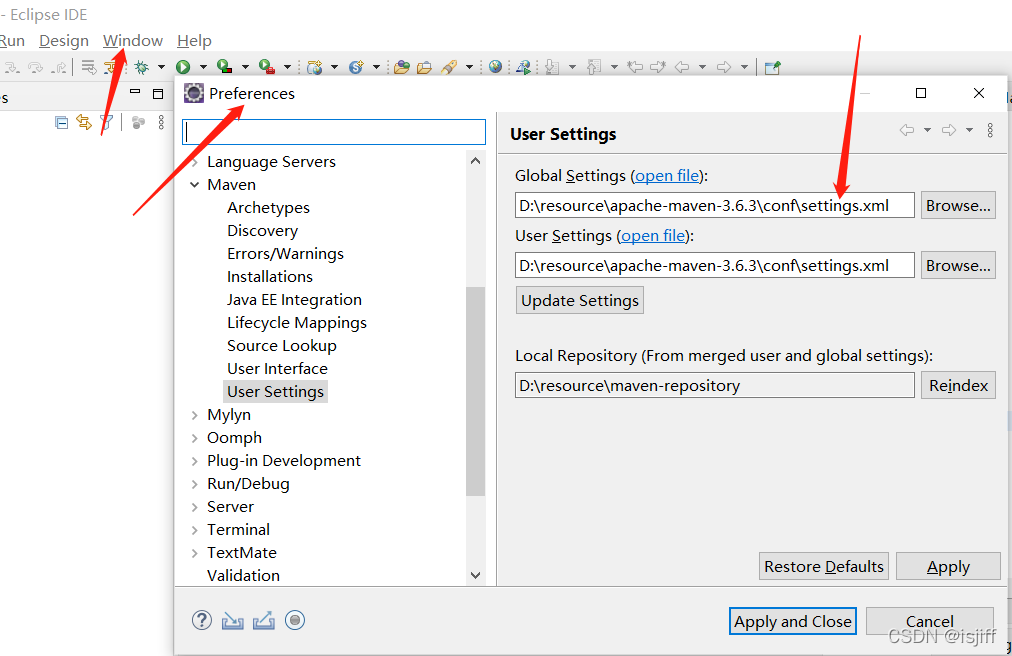The height and width of the screenshot is (656, 1012).
Task: Open the Design menu
Action: pyautogui.click(x=64, y=41)
